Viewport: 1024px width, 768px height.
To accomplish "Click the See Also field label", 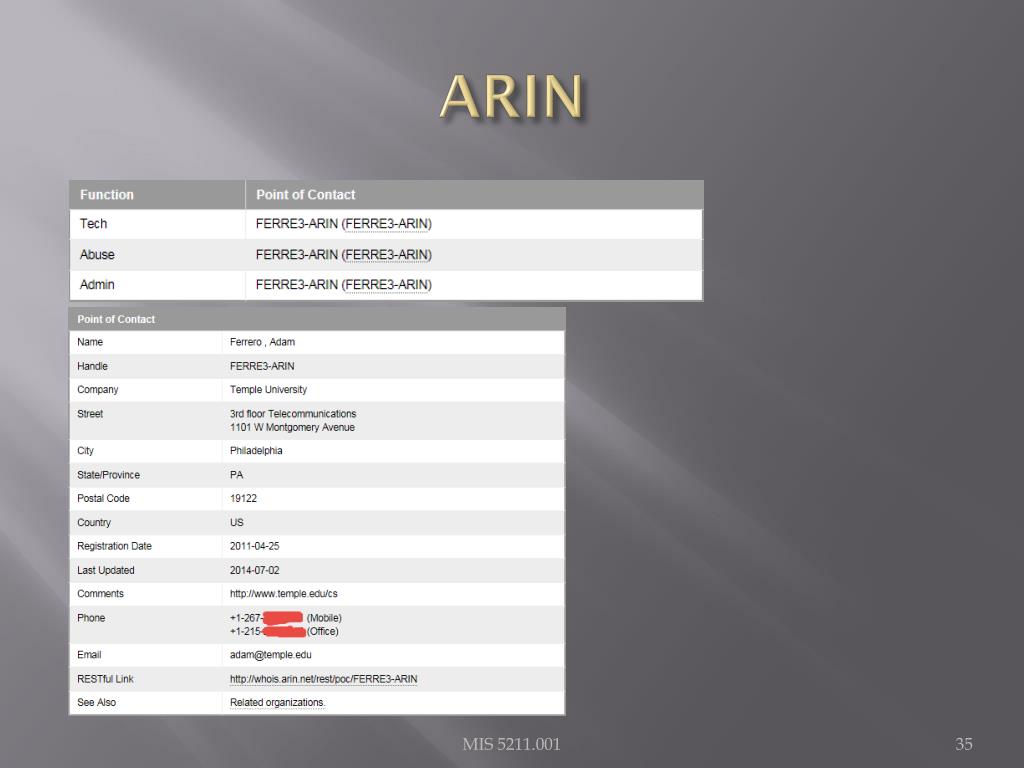I will click(97, 703).
